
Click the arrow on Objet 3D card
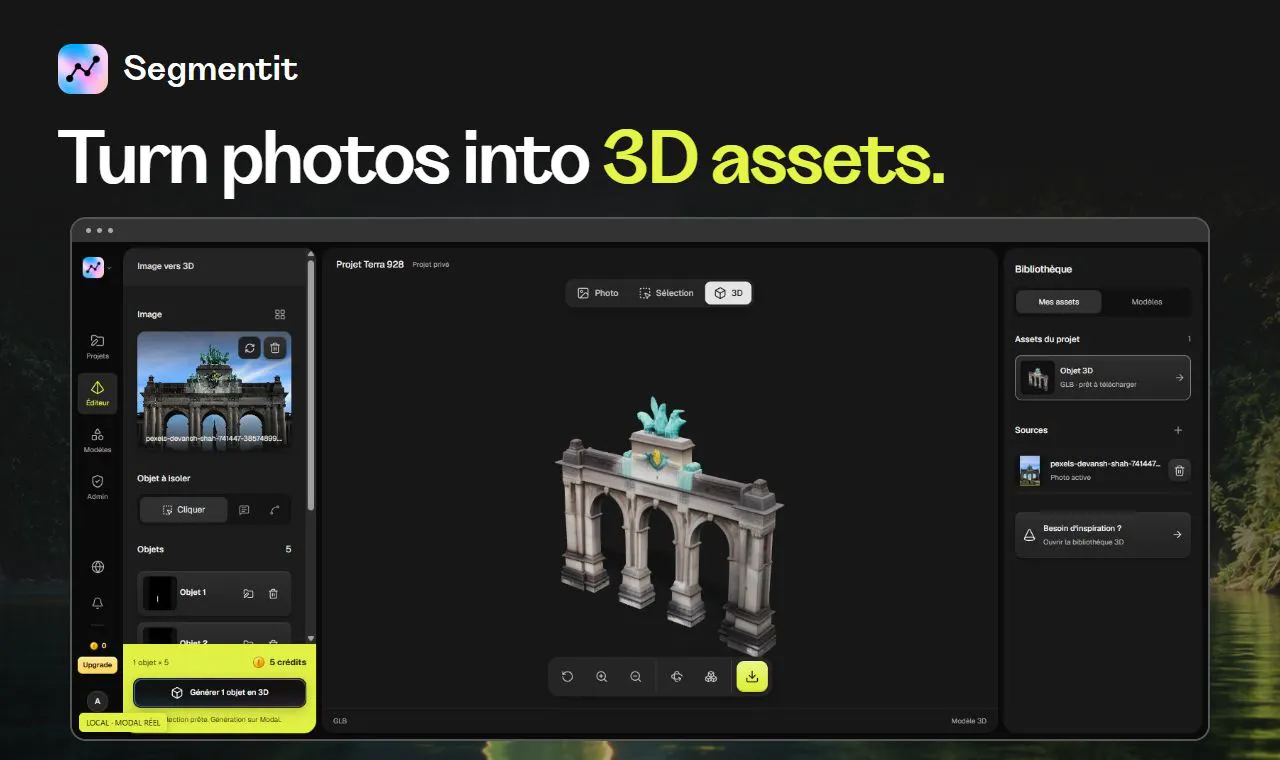click(x=1179, y=378)
